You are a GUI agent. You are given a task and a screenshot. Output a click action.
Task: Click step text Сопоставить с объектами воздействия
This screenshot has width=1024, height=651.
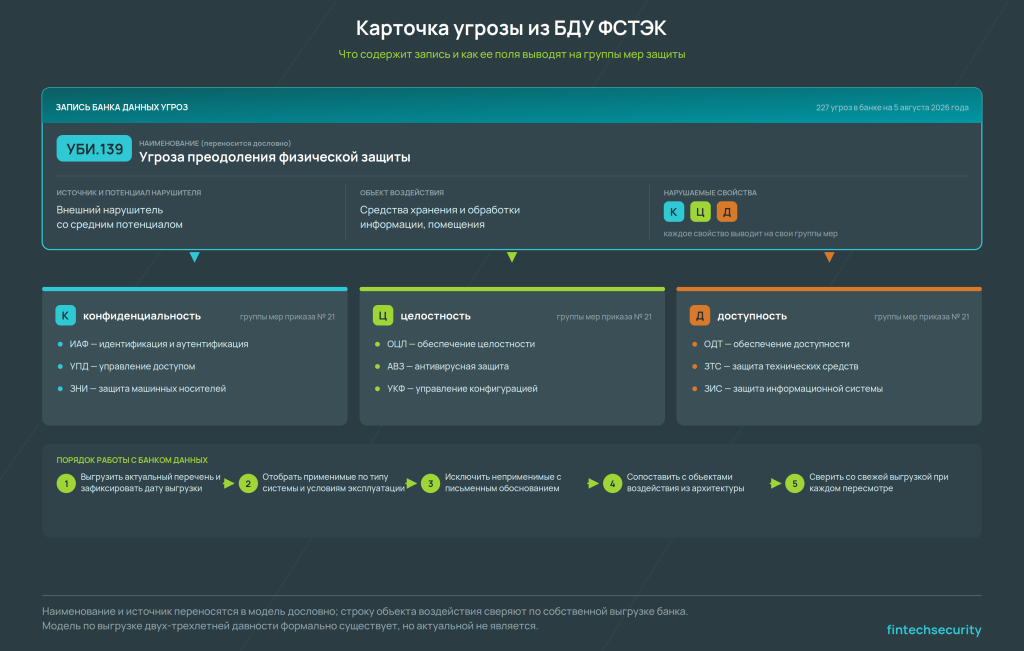coord(685,483)
